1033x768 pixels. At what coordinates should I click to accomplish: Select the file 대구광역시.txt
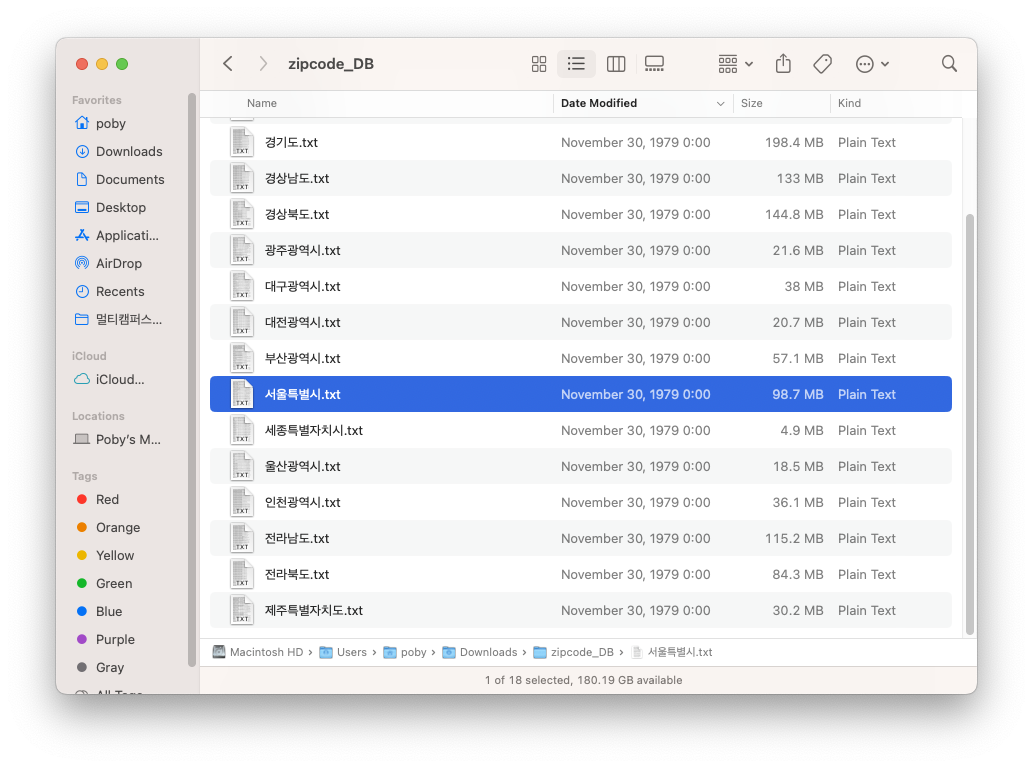pyautogui.click(x=580, y=287)
